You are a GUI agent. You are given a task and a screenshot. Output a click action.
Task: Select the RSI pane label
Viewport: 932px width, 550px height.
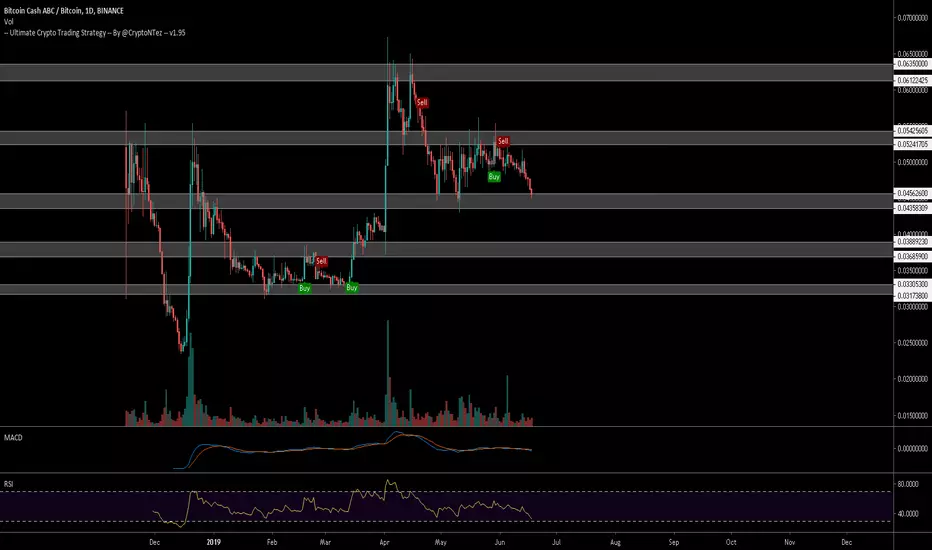[x=8, y=484]
